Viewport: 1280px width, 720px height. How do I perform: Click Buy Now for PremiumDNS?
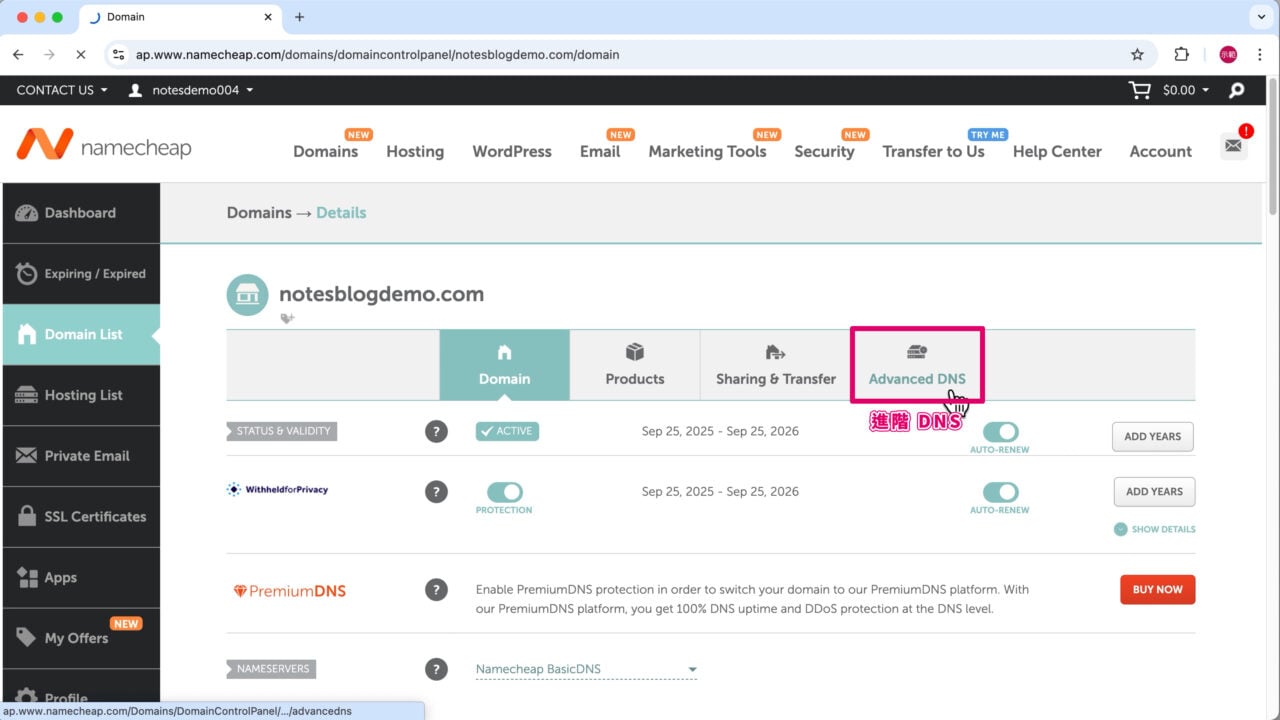click(x=1157, y=590)
